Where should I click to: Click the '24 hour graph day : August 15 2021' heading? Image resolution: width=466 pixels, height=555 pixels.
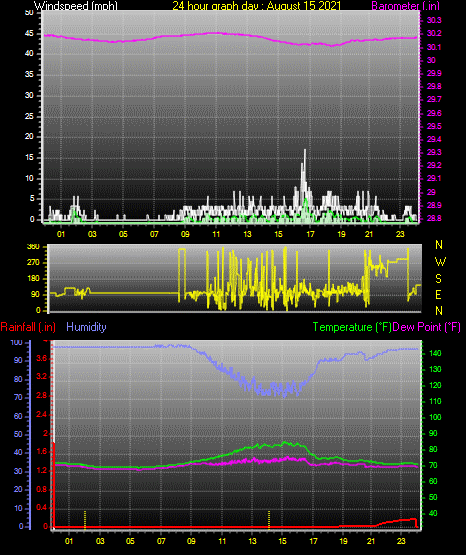257,5
